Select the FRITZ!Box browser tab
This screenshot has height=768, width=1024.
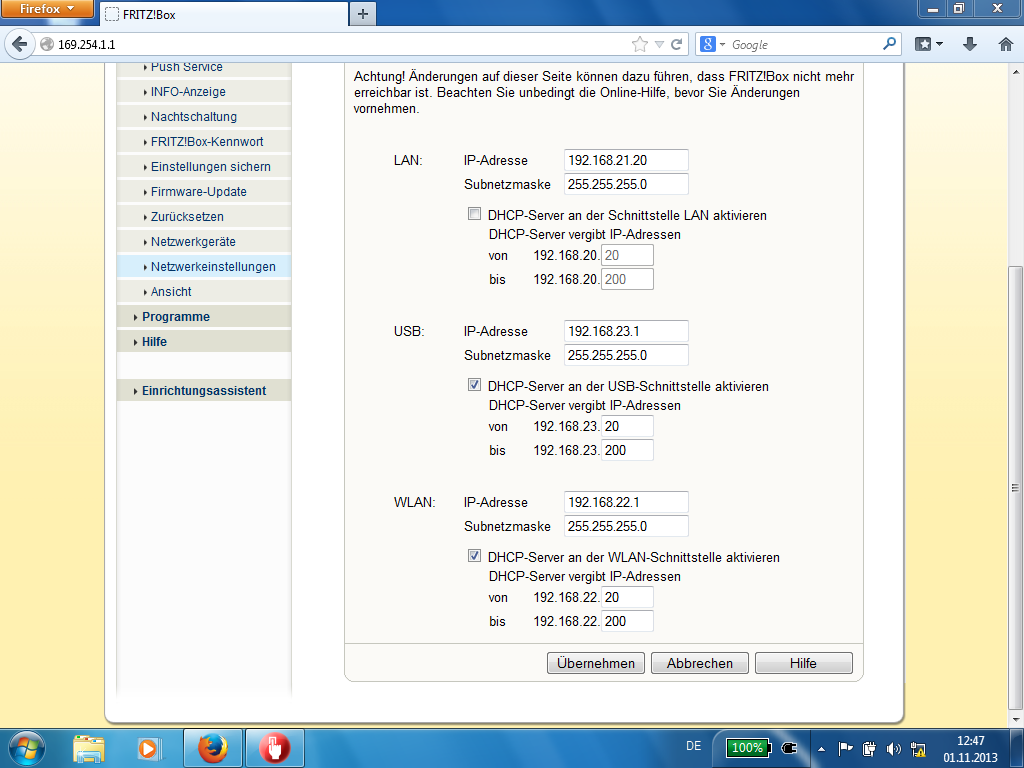click(x=224, y=14)
